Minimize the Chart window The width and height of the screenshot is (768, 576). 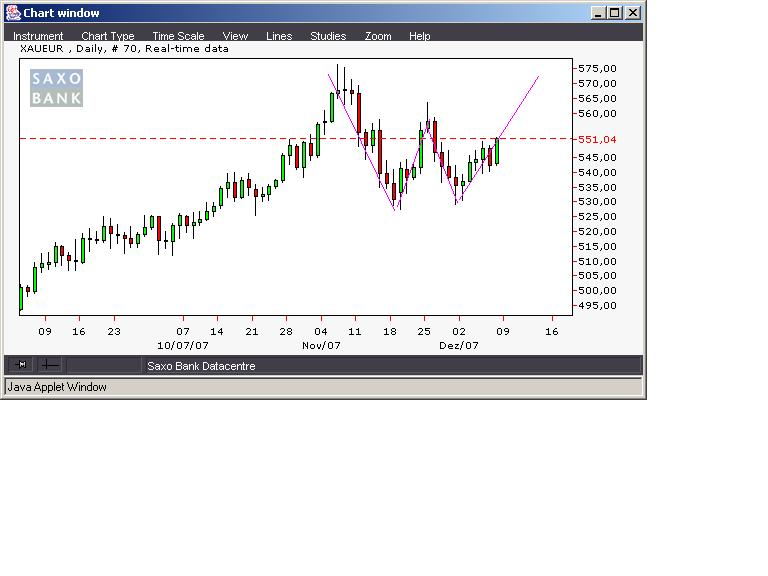point(598,13)
